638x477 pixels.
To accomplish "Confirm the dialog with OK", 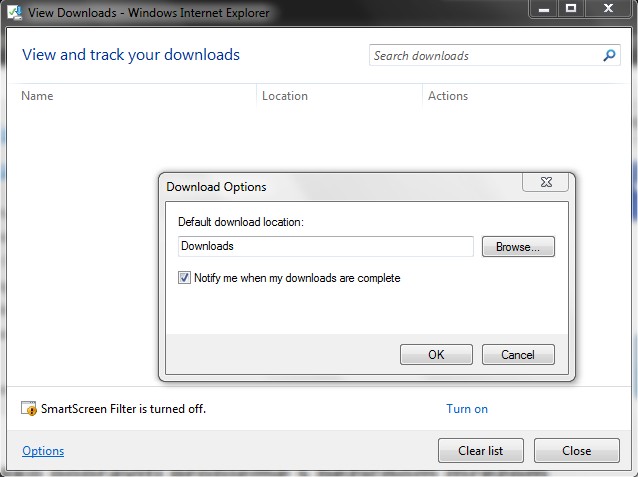I will pyautogui.click(x=436, y=354).
